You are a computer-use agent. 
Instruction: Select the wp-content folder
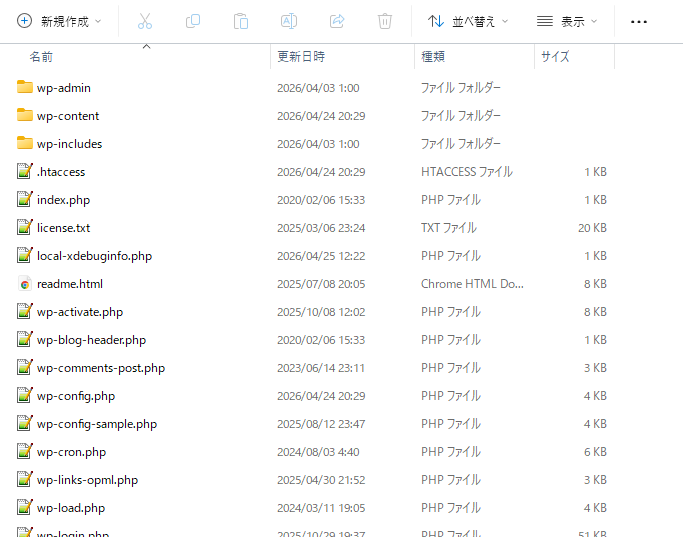tap(68, 116)
